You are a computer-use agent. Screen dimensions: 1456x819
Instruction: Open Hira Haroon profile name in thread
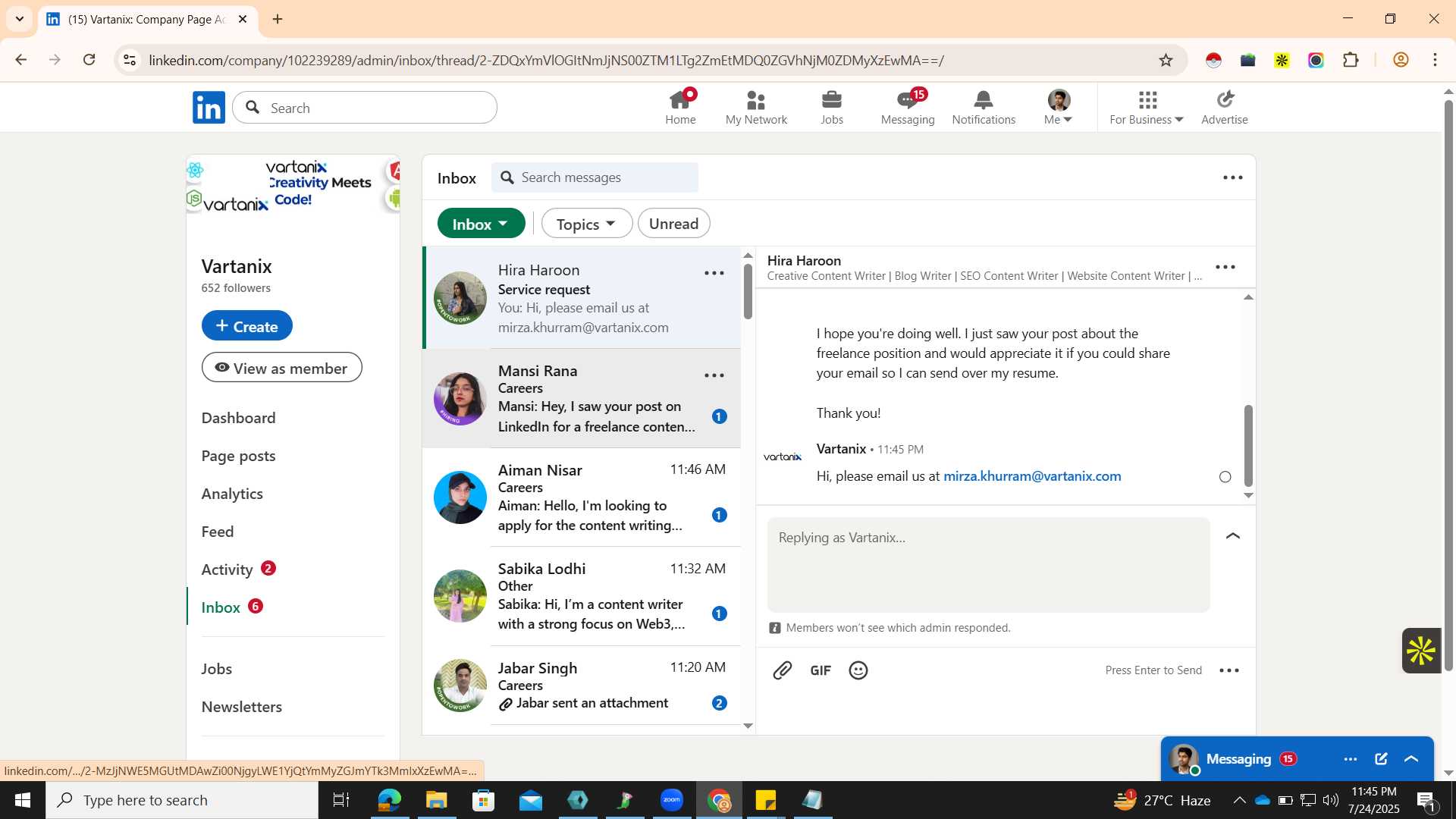[804, 260]
